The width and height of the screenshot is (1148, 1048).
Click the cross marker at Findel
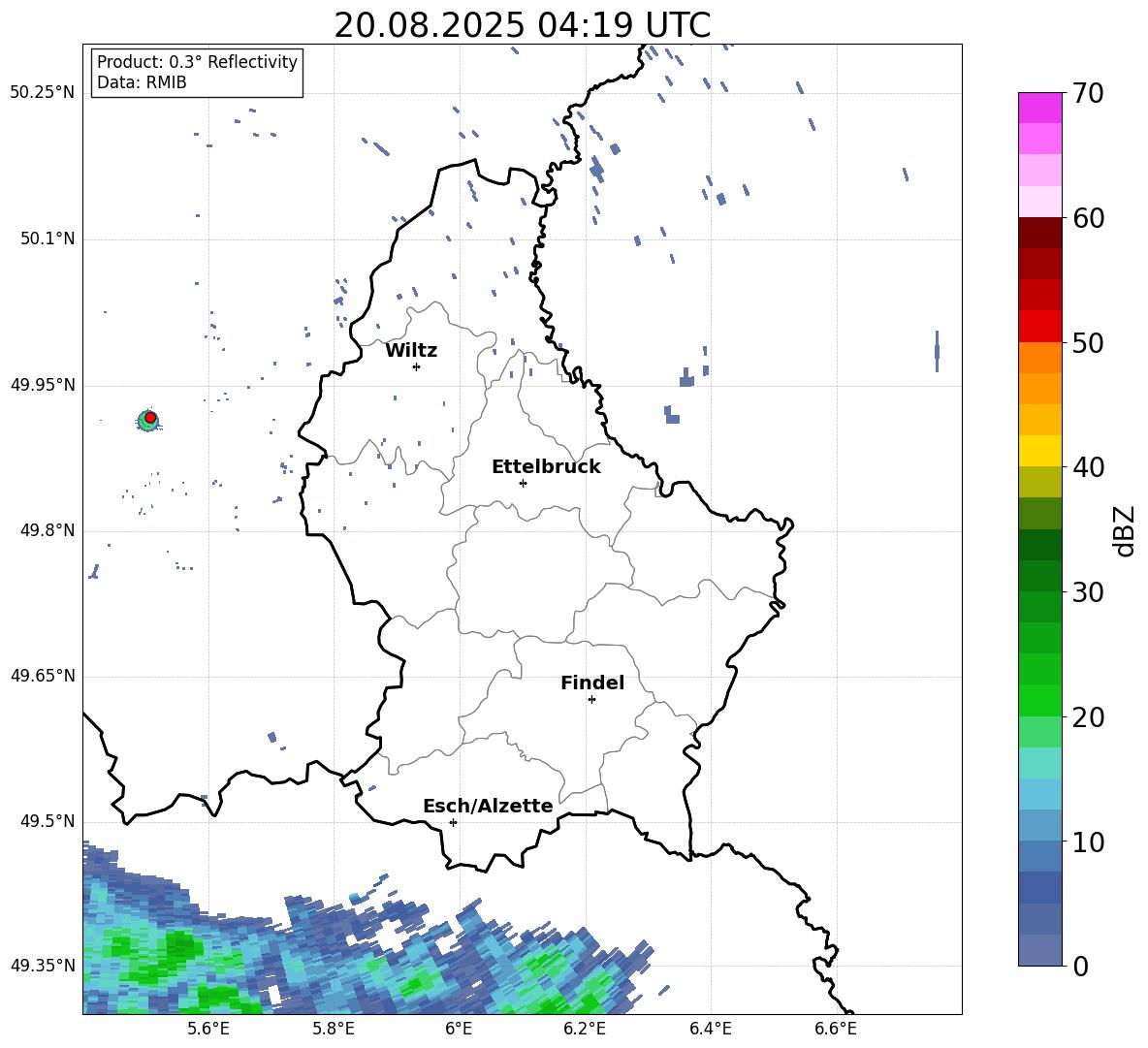click(x=591, y=700)
